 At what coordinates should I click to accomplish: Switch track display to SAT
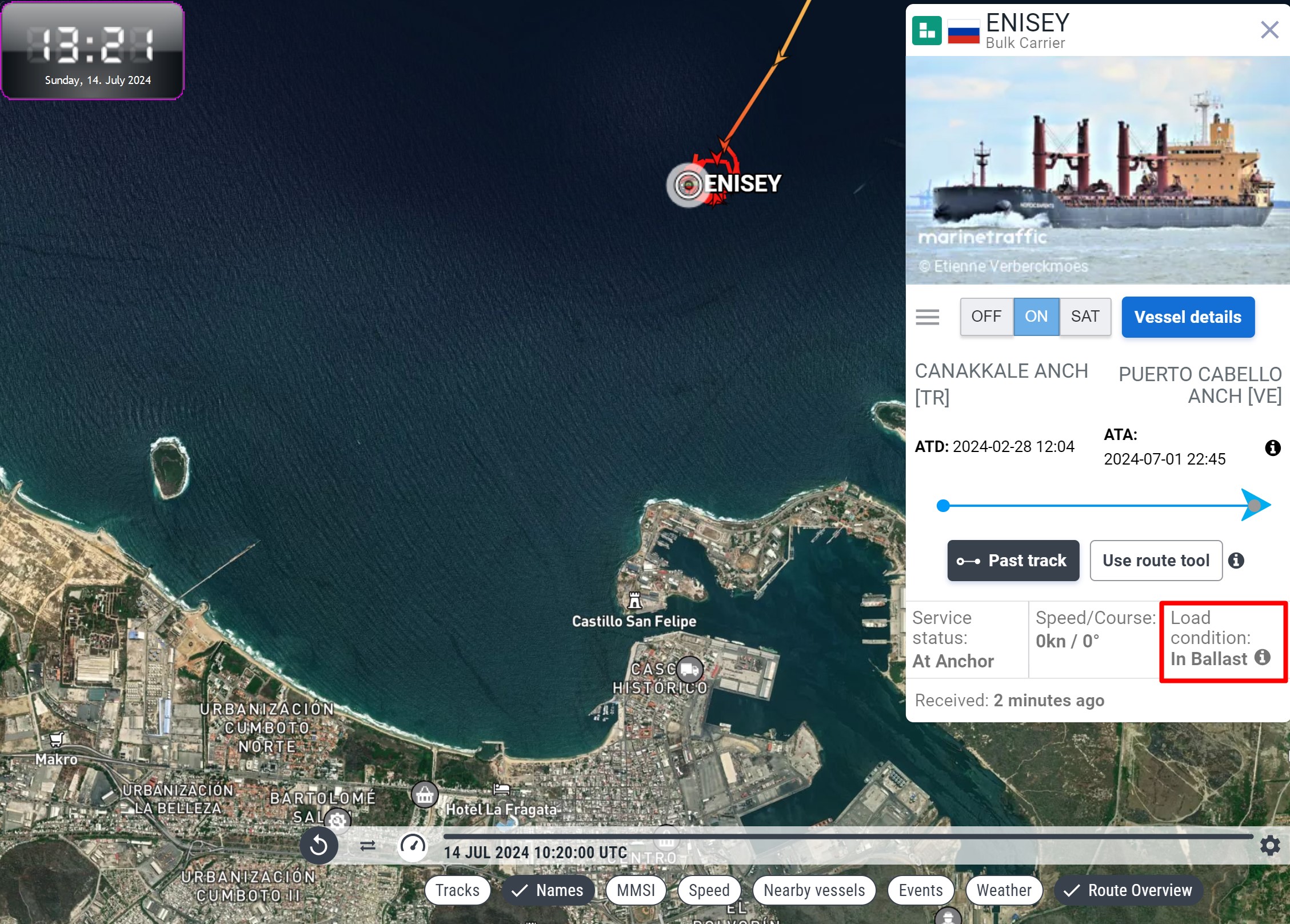click(1085, 317)
